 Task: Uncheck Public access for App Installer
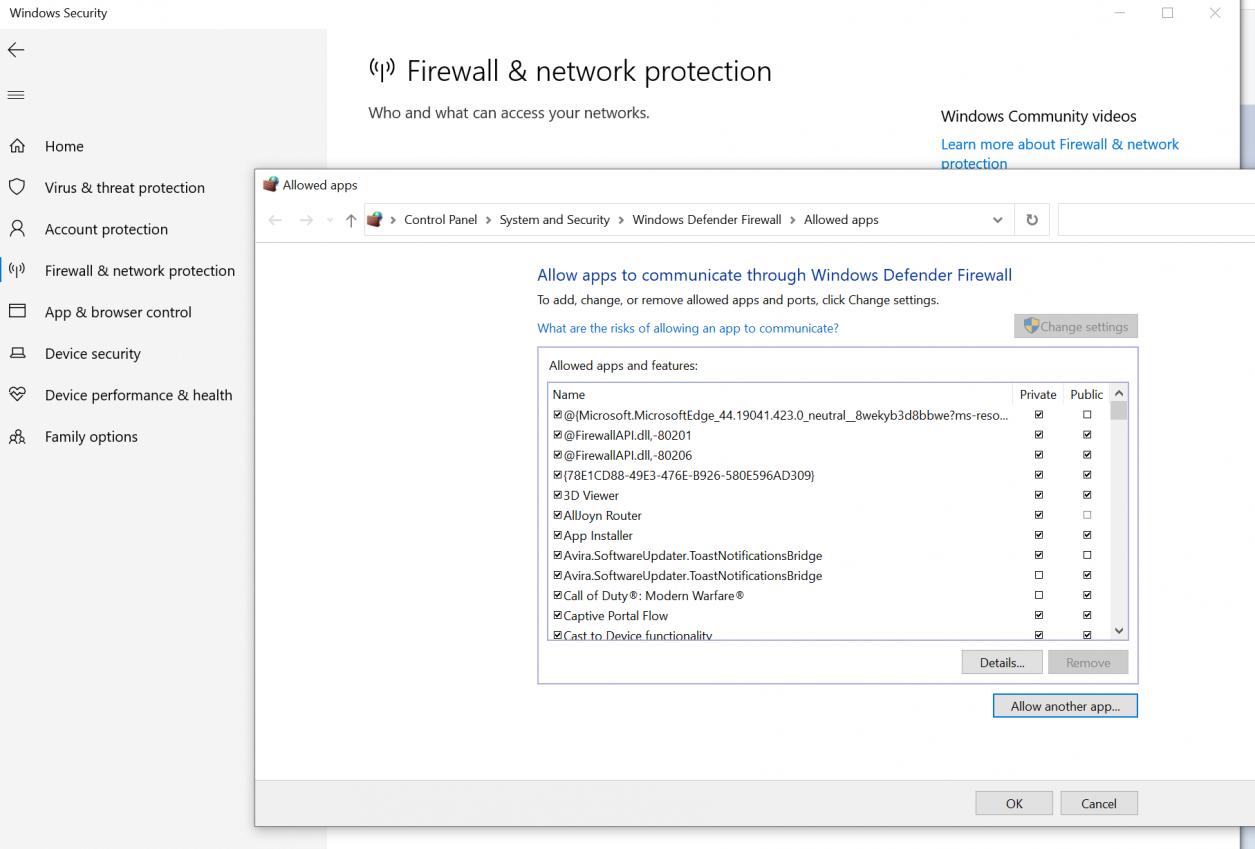(x=1087, y=535)
